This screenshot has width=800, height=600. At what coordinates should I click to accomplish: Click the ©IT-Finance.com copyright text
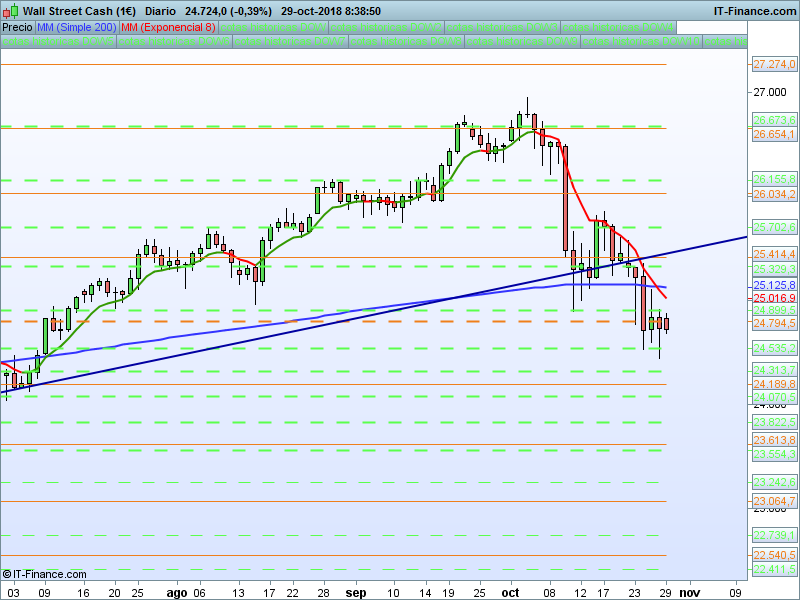(x=44, y=574)
